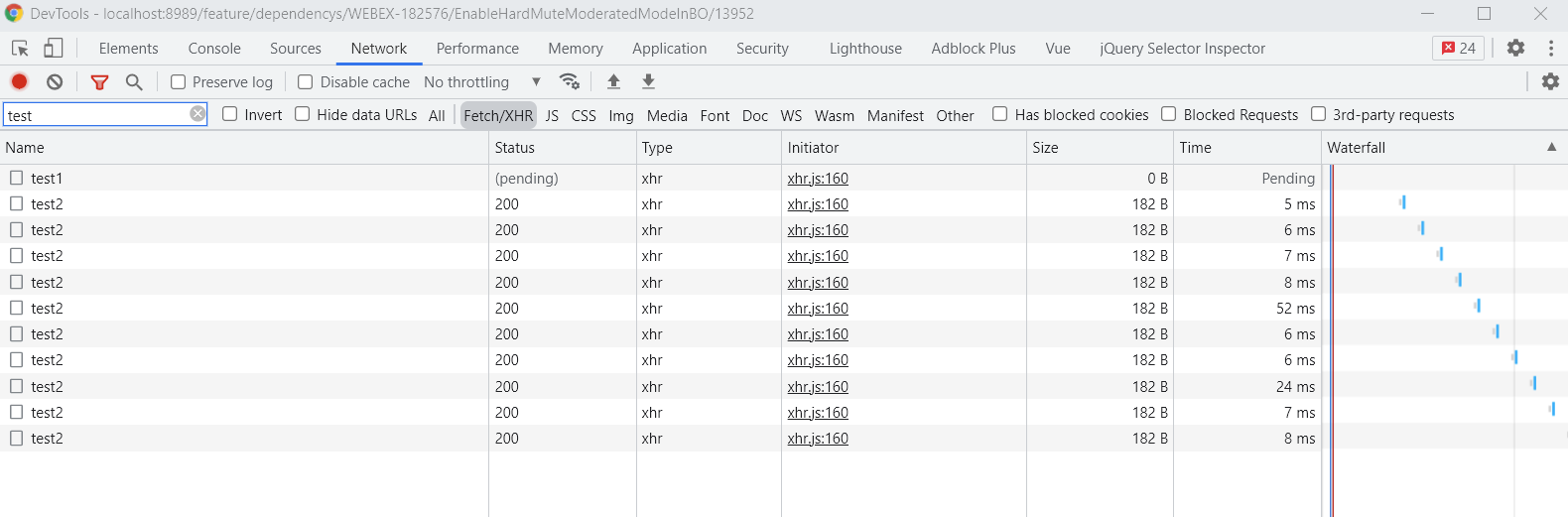
Task: Enable the Preserve log checkbox
Action: [x=179, y=82]
